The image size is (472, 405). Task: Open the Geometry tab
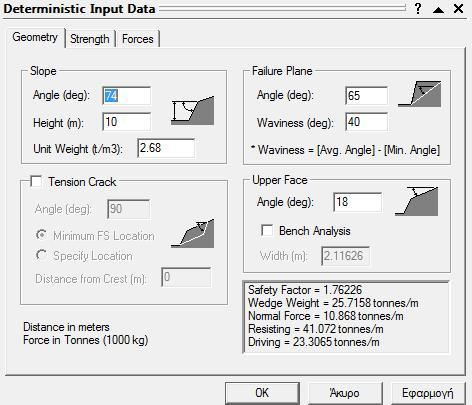(x=35, y=37)
